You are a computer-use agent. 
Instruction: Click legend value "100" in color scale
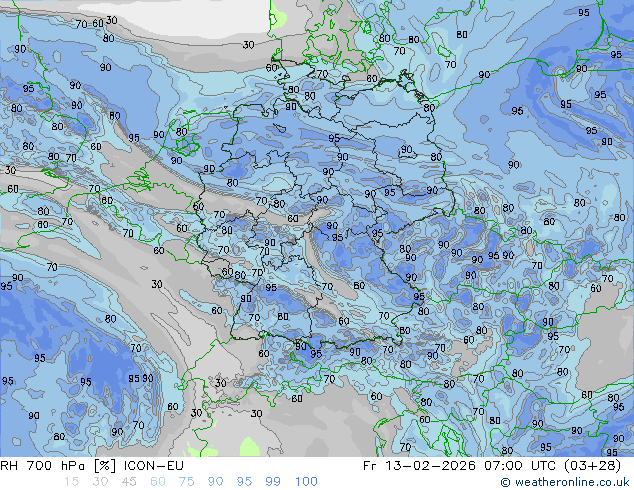click(x=306, y=482)
